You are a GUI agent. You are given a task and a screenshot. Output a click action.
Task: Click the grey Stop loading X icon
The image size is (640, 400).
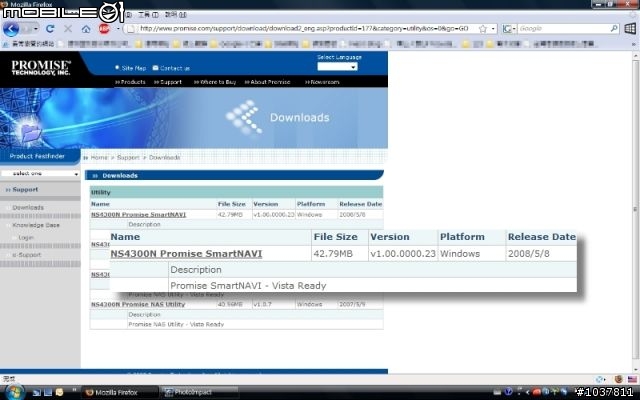[68, 29]
